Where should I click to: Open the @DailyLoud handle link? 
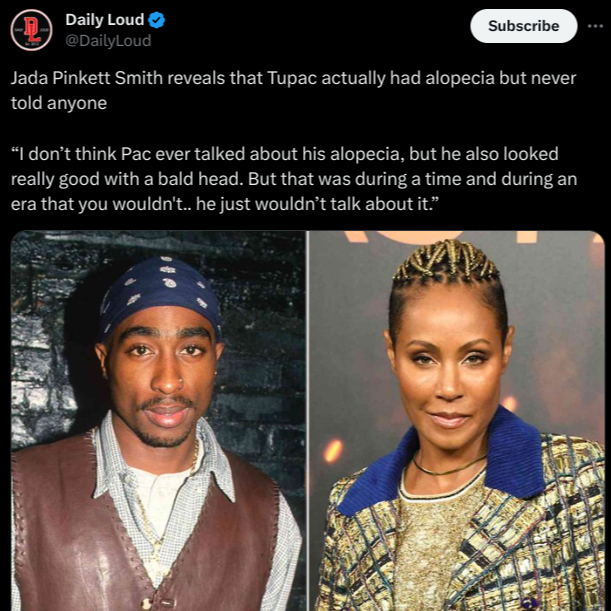point(108,41)
